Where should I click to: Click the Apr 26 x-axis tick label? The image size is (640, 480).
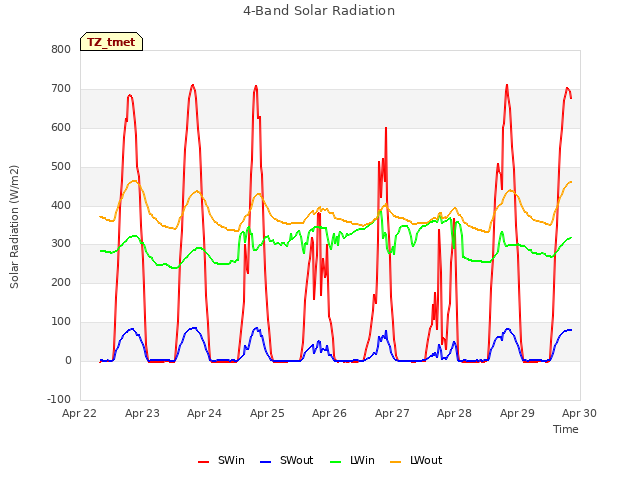coord(329,413)
